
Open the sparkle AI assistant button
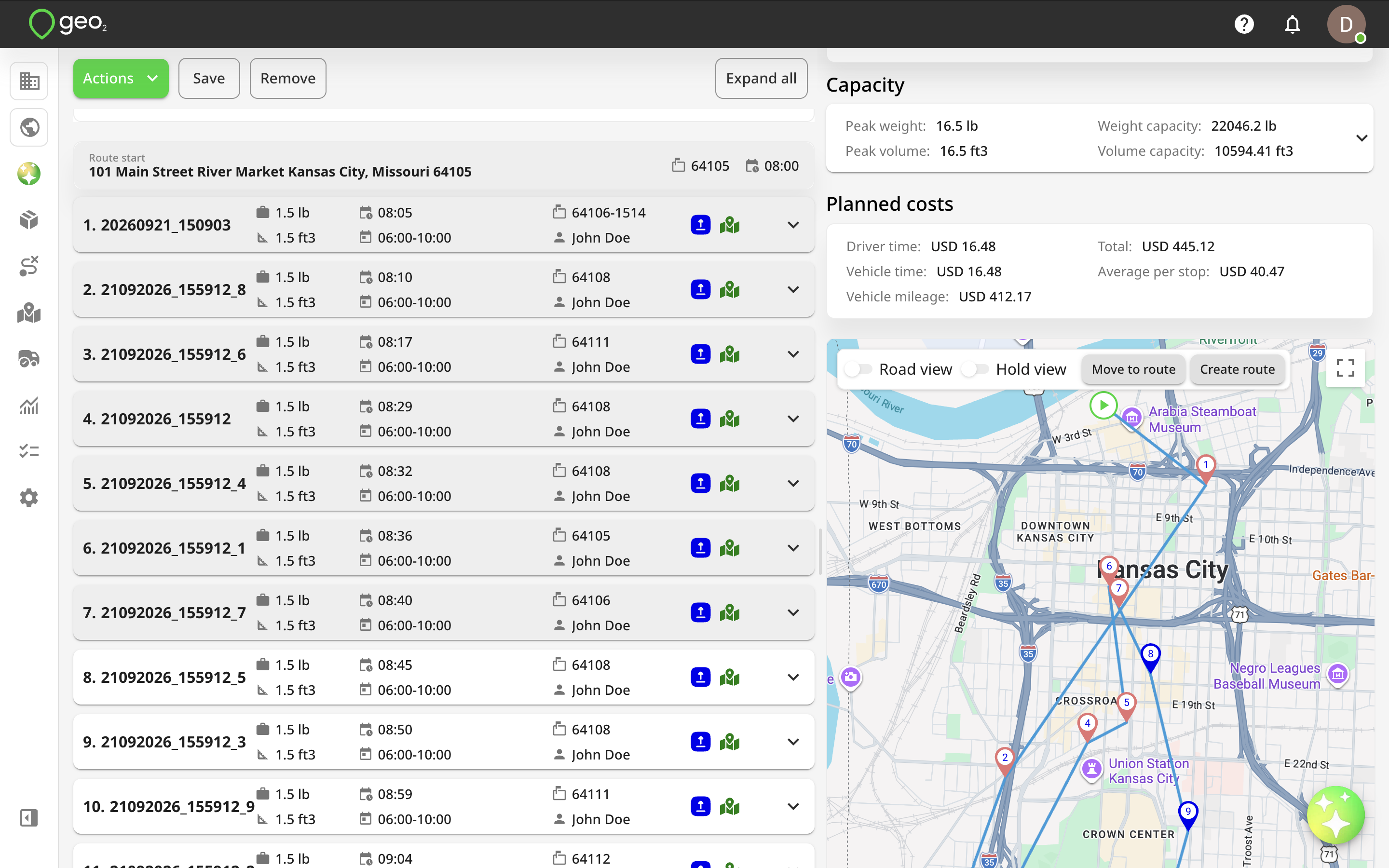pos(1335,814)
